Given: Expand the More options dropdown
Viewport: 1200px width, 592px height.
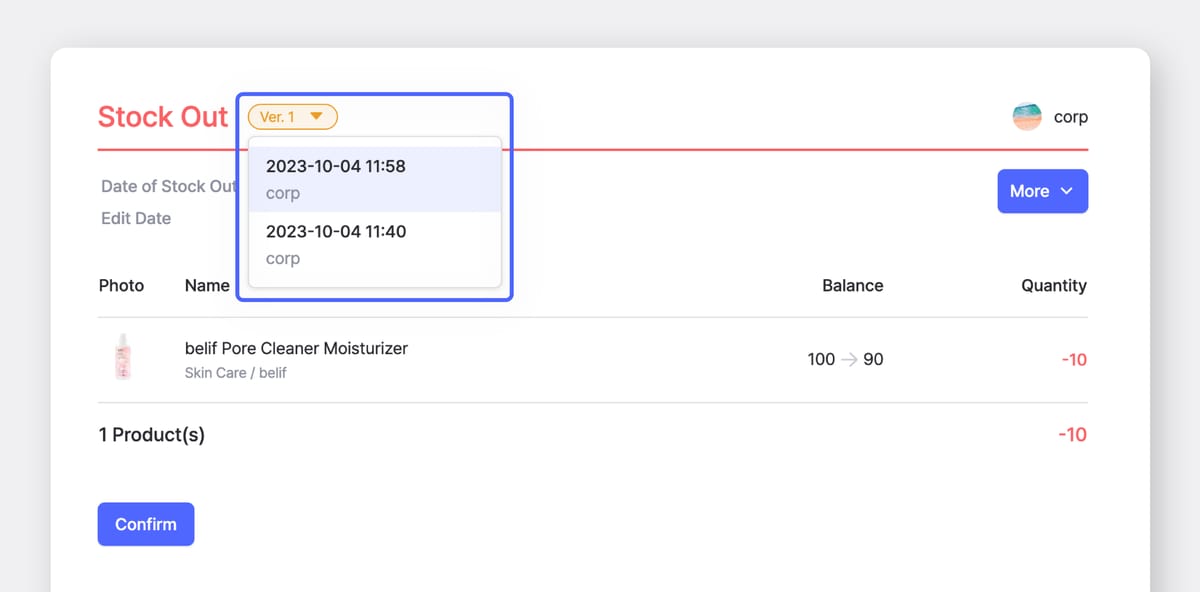Looking at the screenshot, I should point(1043,191).
